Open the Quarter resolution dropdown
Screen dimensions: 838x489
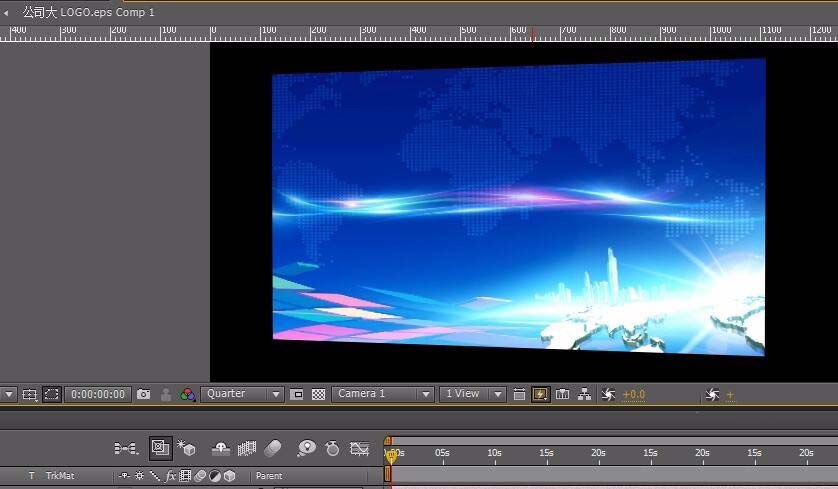[242, 394]
